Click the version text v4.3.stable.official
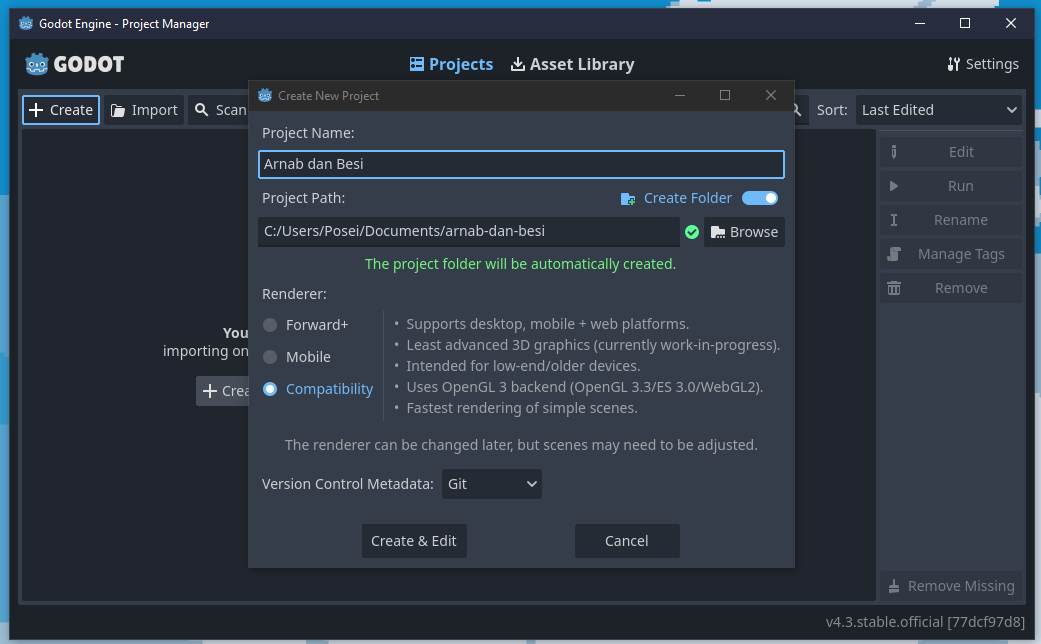Screen dimensions: 1041x644 (x=925, y=622)
